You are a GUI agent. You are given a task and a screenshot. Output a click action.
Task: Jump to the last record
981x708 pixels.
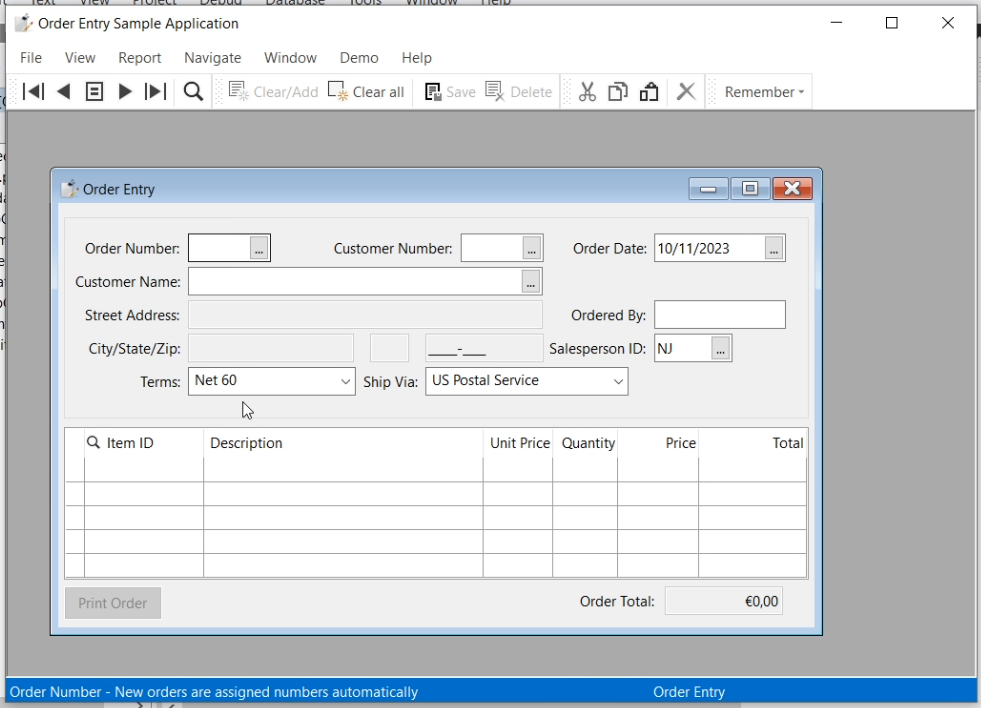point(155,92)
